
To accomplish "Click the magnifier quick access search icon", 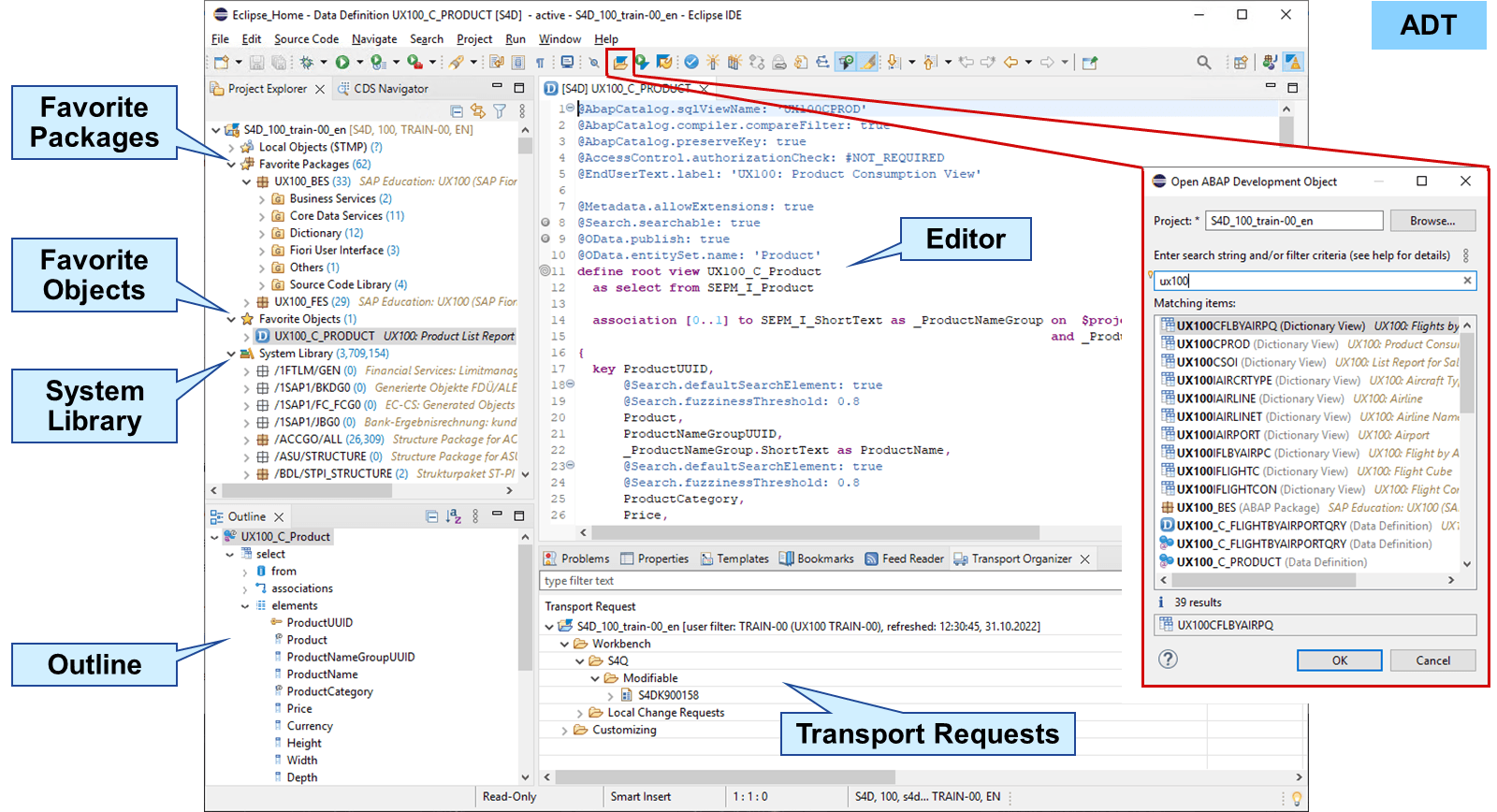I will [x=1204, y=62].
